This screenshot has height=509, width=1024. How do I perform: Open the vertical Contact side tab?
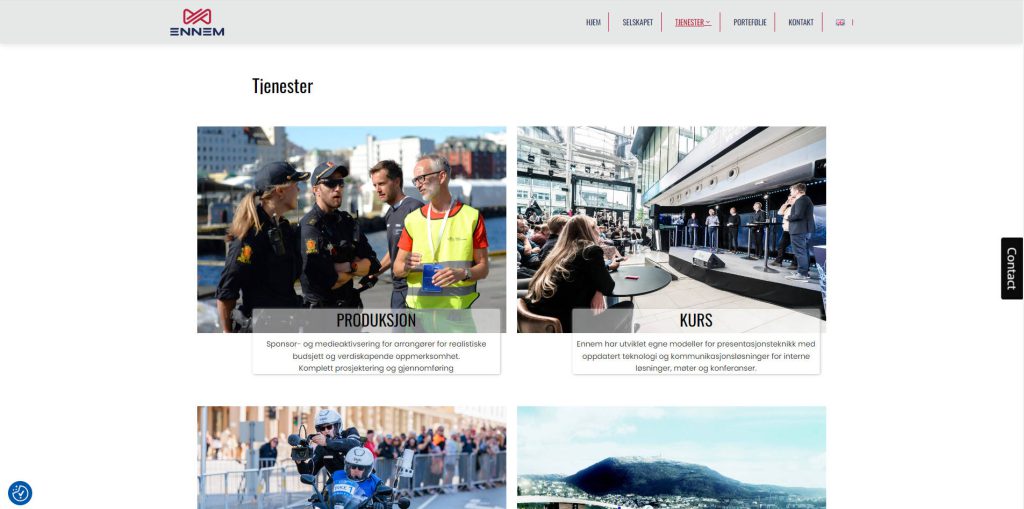click(1012, 269)
